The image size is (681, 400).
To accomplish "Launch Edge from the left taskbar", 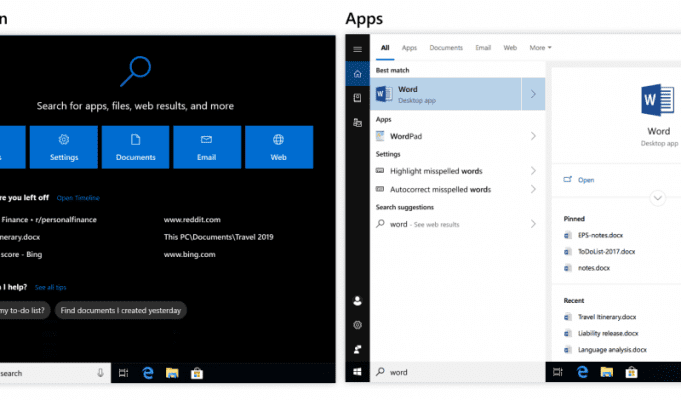I will point(148,373).
